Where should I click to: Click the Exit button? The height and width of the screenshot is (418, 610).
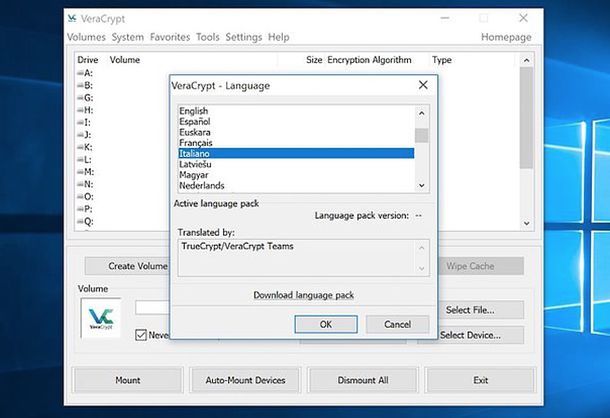click(x=480, y=380)
